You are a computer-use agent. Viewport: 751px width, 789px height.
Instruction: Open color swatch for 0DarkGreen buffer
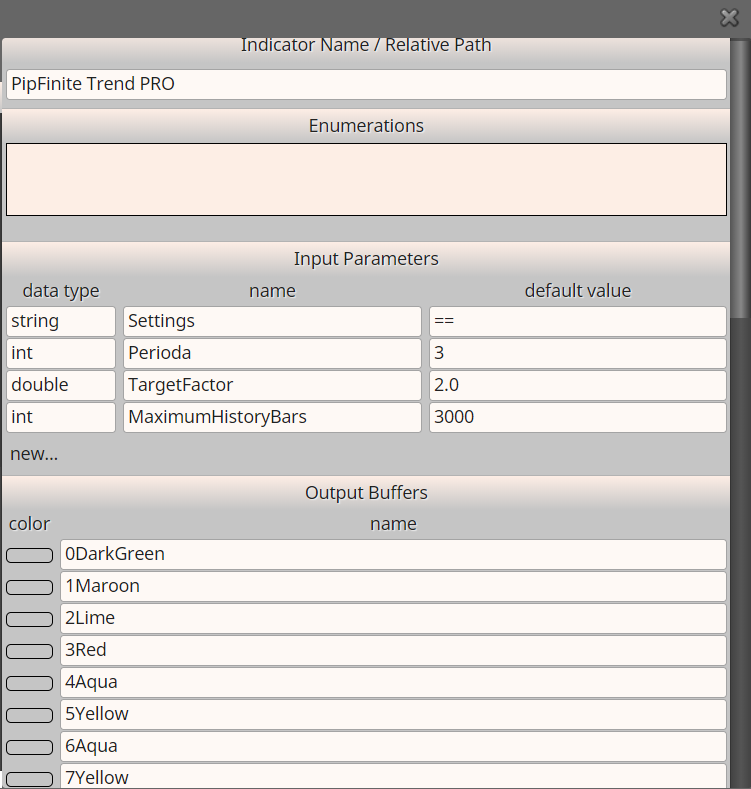click(30, 555)
